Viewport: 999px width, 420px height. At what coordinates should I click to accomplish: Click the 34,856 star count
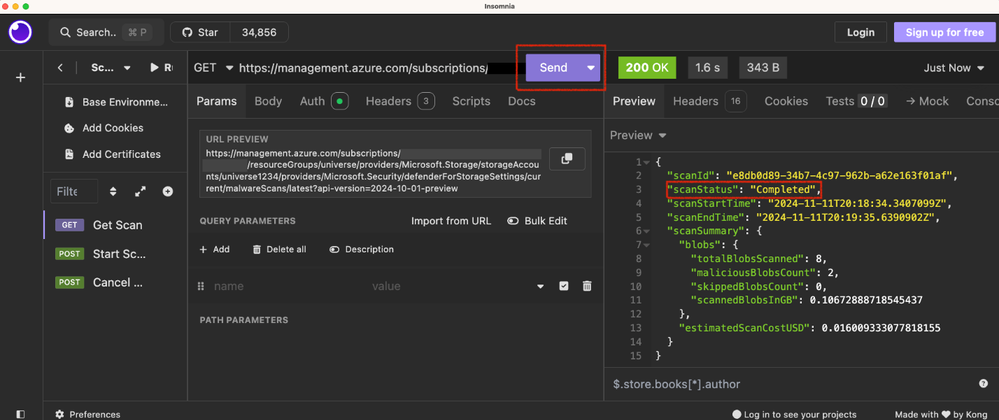[259, 32]
